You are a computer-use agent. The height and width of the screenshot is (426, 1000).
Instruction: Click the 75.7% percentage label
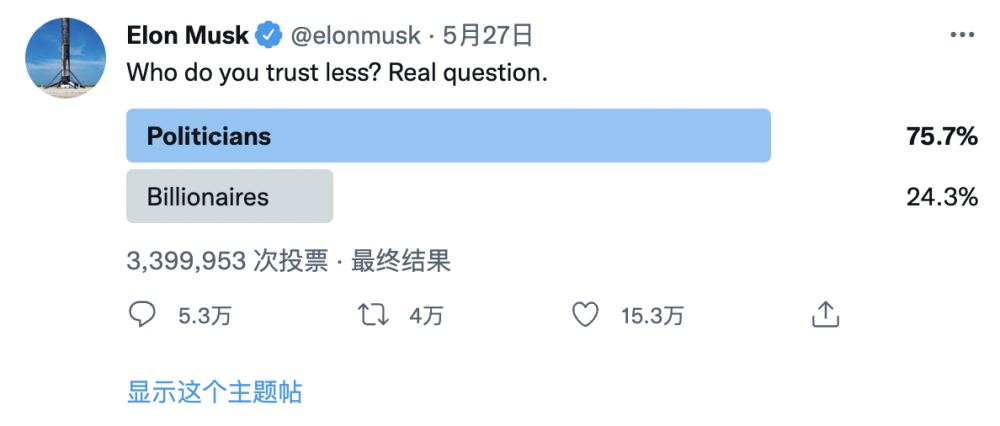pyautogui.click(x=942, y=136)
